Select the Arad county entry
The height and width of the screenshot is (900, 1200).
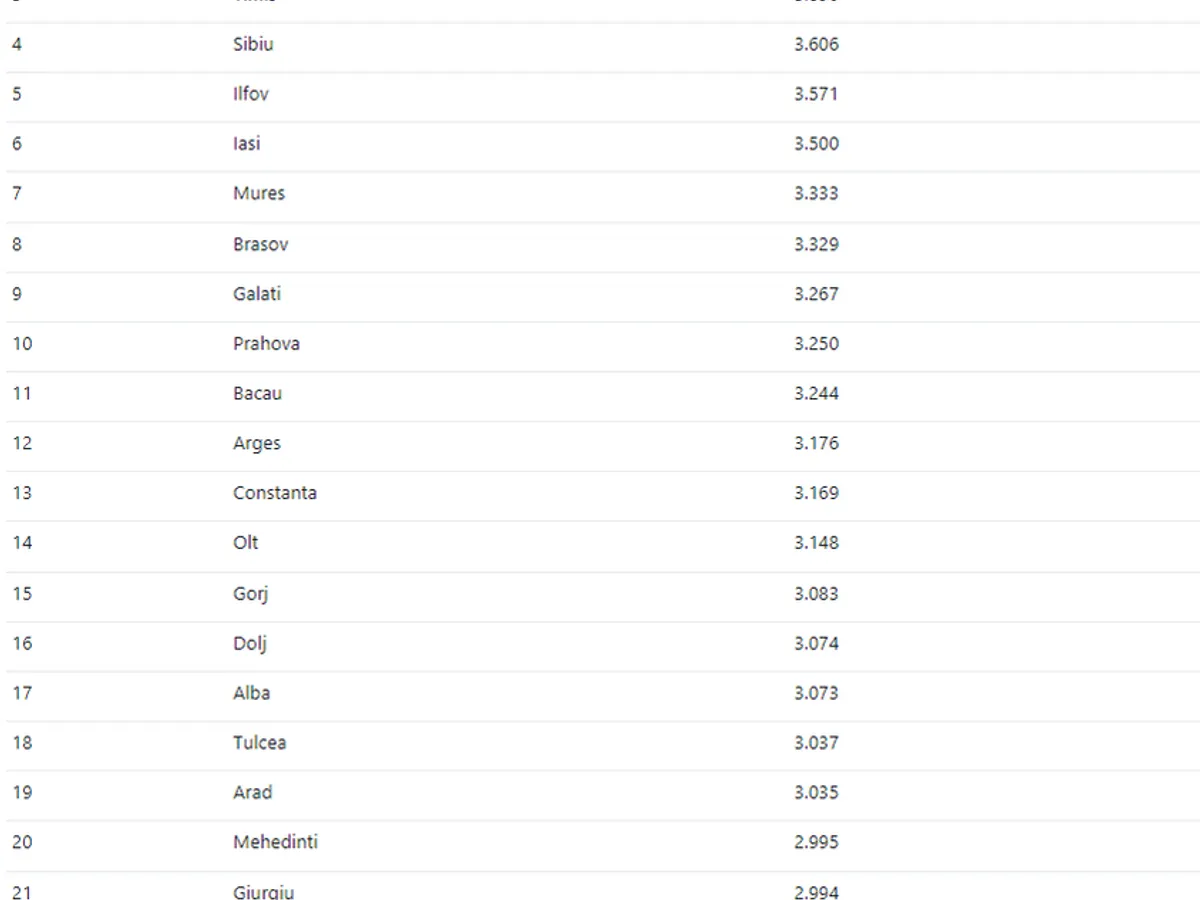pos(253,792)
